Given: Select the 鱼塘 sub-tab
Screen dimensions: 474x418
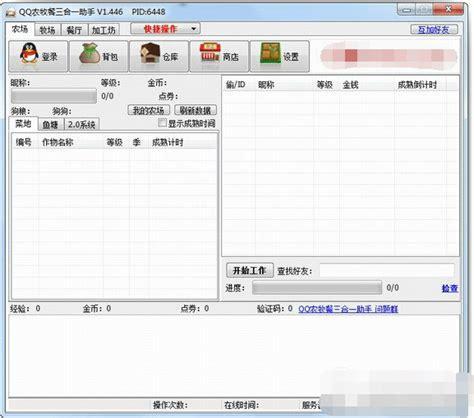Looking at the screenshot, I should (x=51, y=125).
